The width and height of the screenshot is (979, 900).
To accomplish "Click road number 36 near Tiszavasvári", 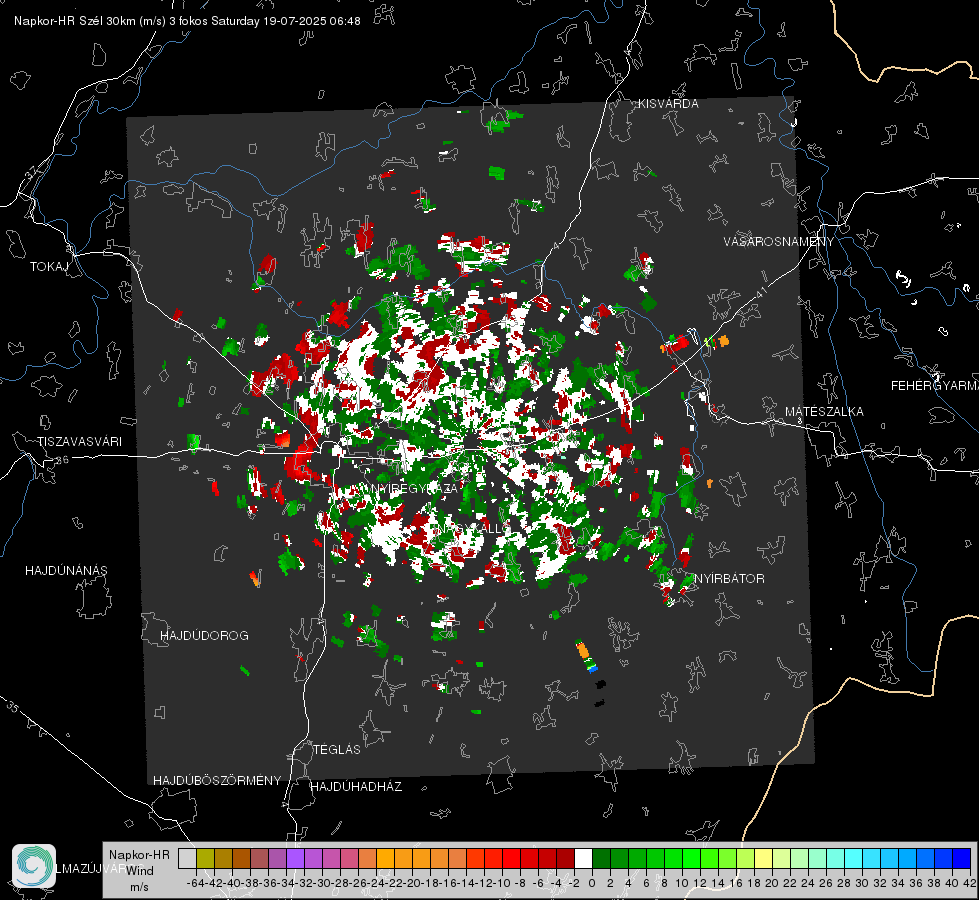I will click(x=62, y=460).
